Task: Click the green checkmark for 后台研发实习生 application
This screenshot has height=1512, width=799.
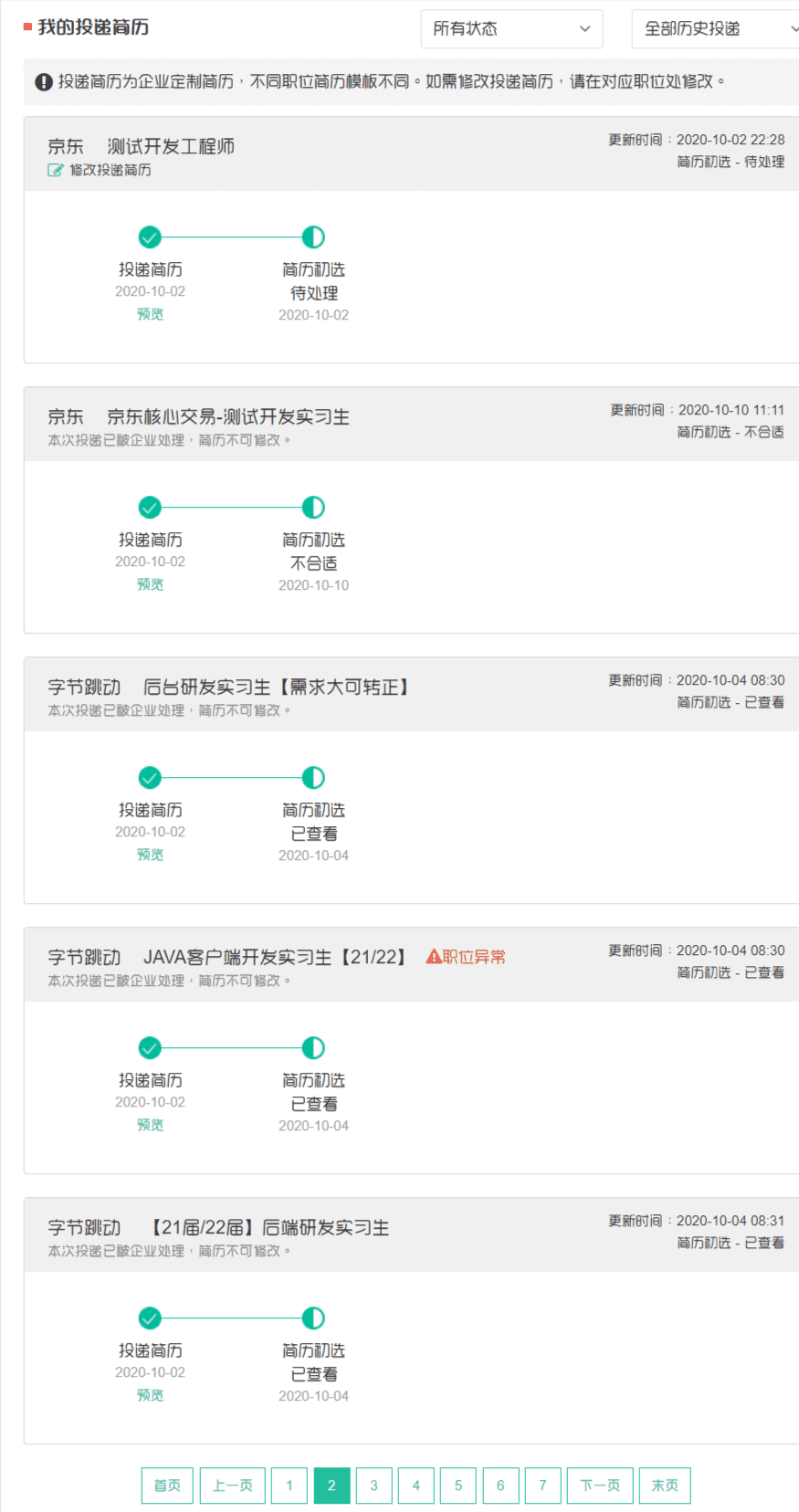Action: point(150,778)
